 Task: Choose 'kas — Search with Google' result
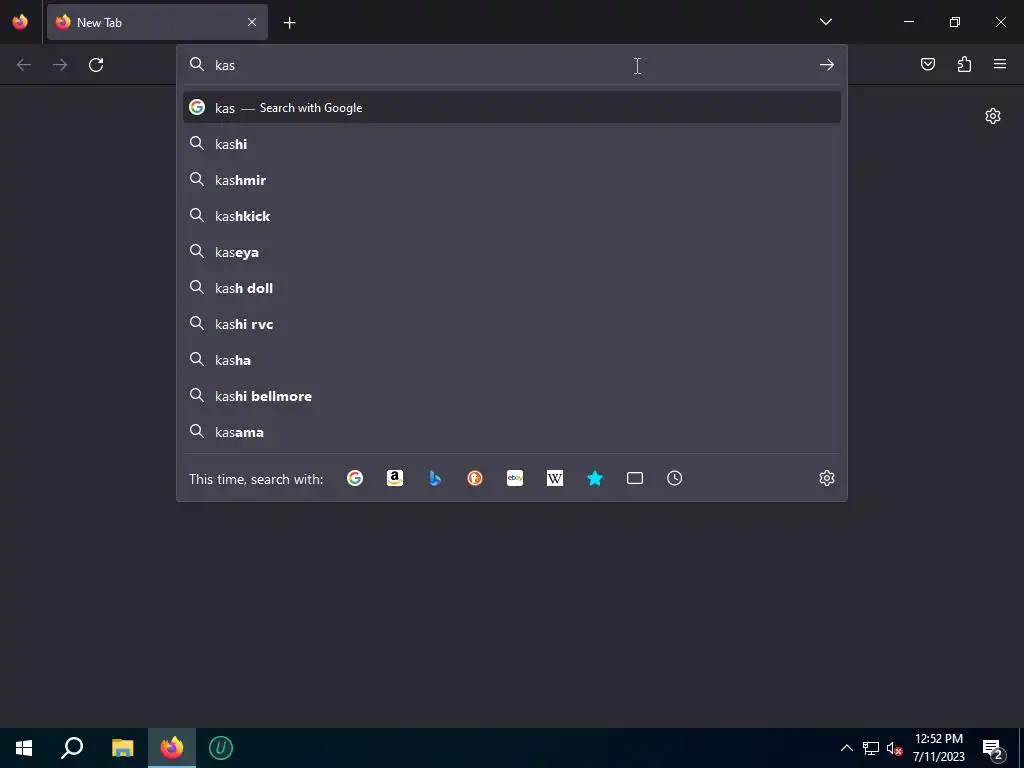(x=512, y=108)
